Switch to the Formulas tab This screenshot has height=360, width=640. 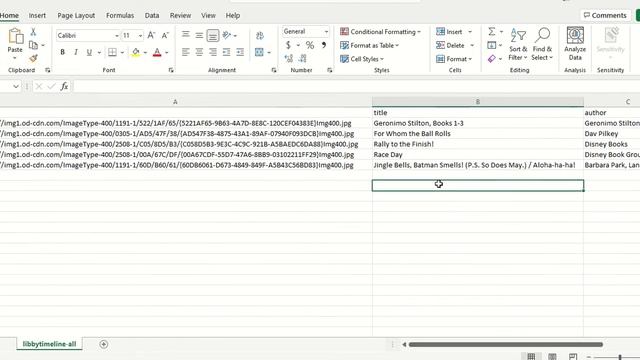coord(120,16)
